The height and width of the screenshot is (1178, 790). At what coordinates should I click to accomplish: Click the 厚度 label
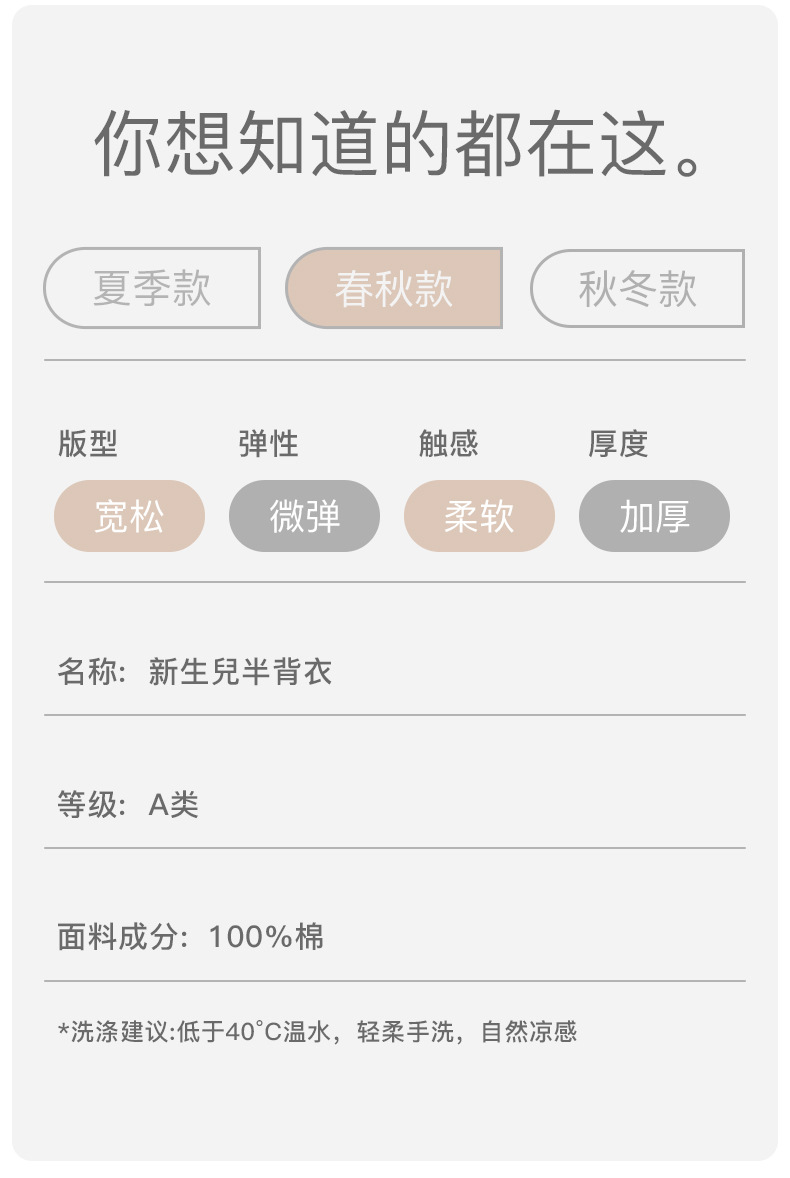point(618,444)
